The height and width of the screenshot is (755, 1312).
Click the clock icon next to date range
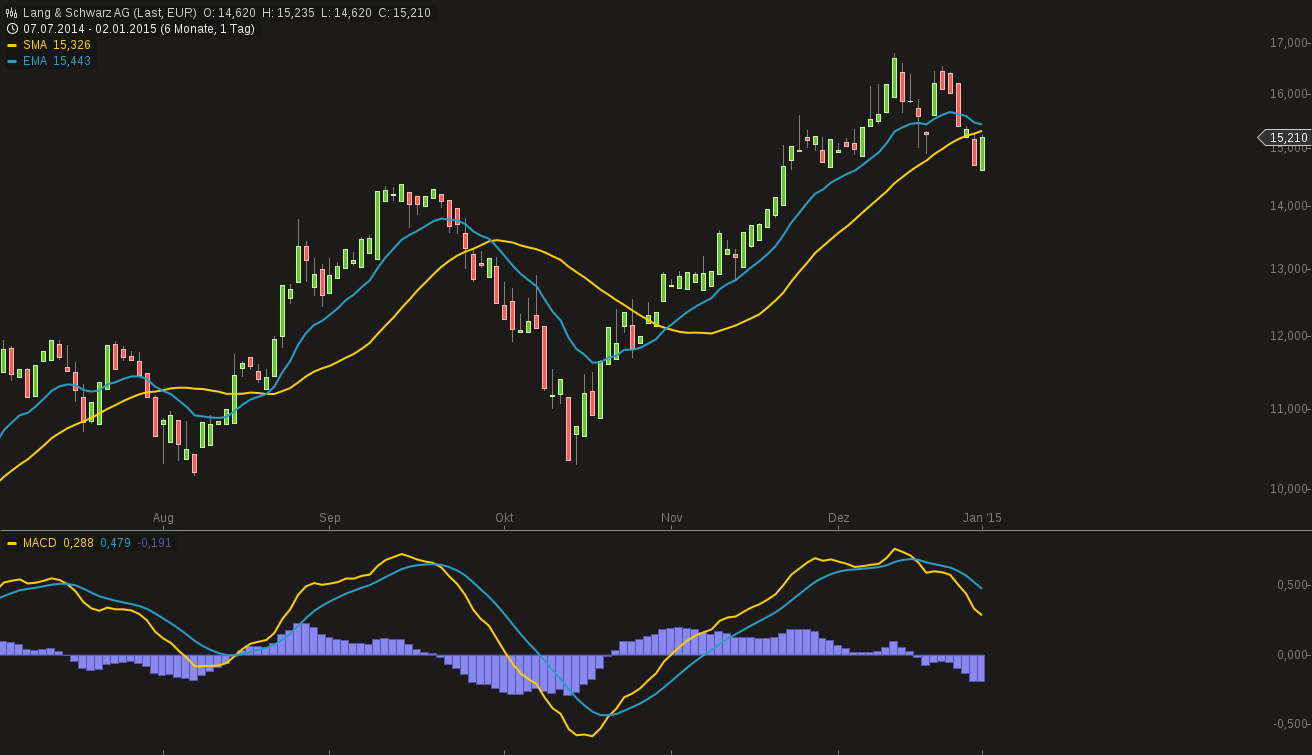pyautogui.click(x=12, y=29)
